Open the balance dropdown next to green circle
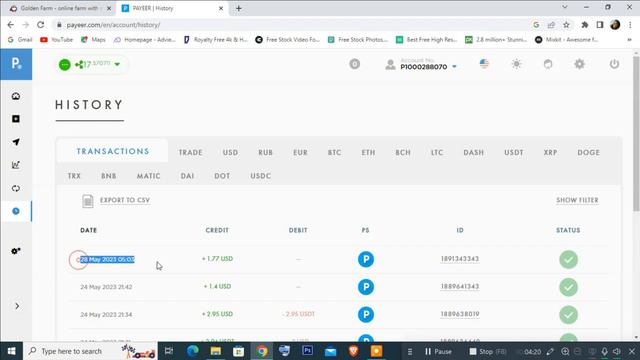The image size is (640, 360). pos(117,64)
